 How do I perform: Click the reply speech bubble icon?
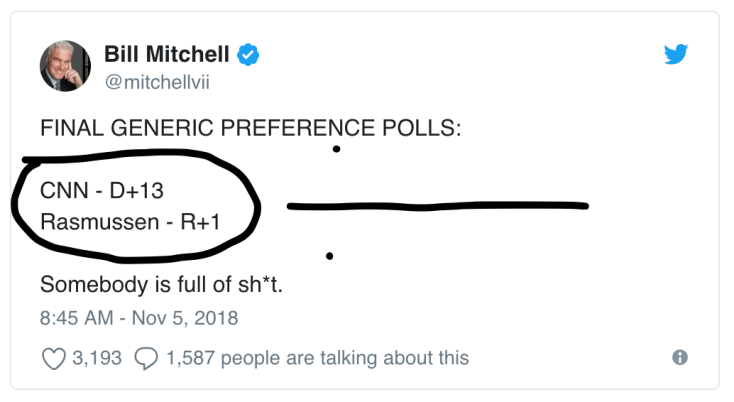(x=146, y=357)
